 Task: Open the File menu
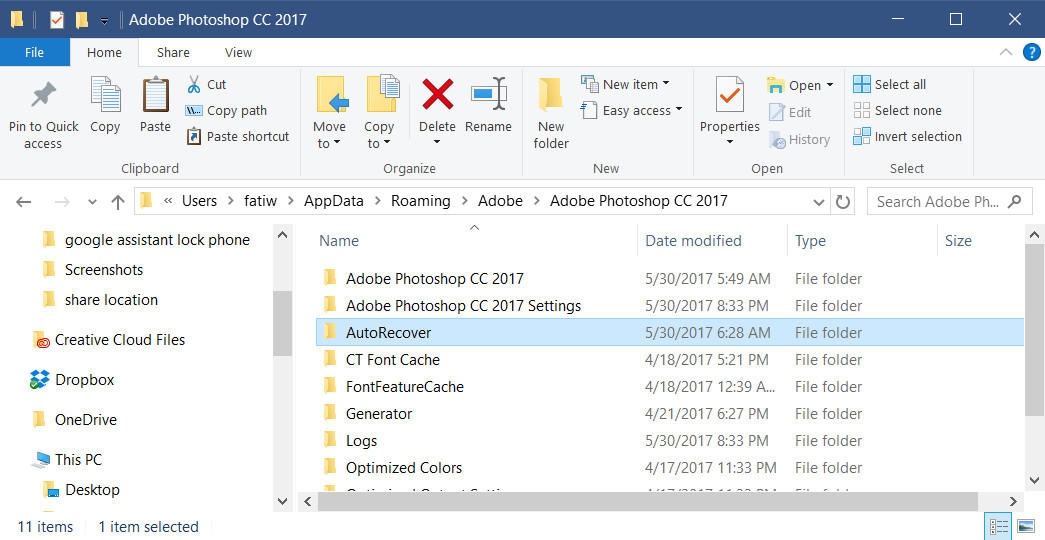[x=35, y=53]
